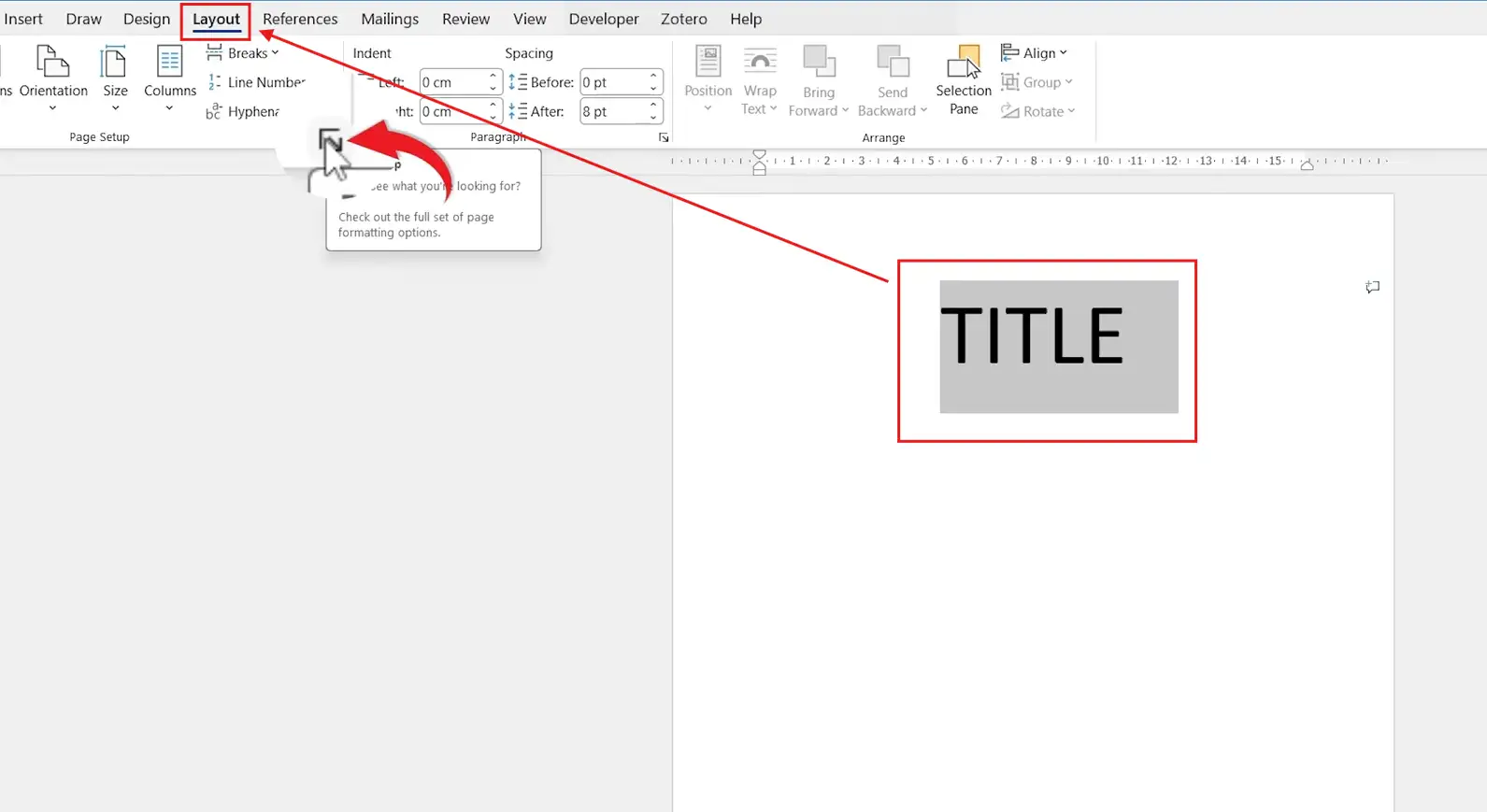
Task: Switch to the Draw tab
Action: click(x=83, y=19)
